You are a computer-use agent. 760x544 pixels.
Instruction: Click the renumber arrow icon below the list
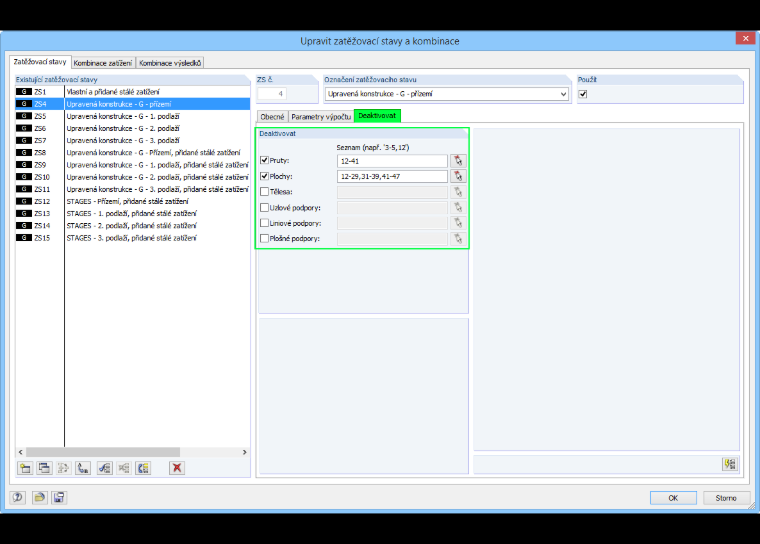83,468
